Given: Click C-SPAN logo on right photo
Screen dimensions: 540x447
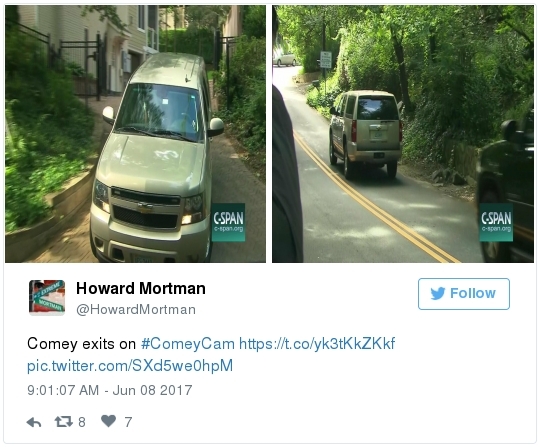Looking at the screenshot, I should (496, 222).
